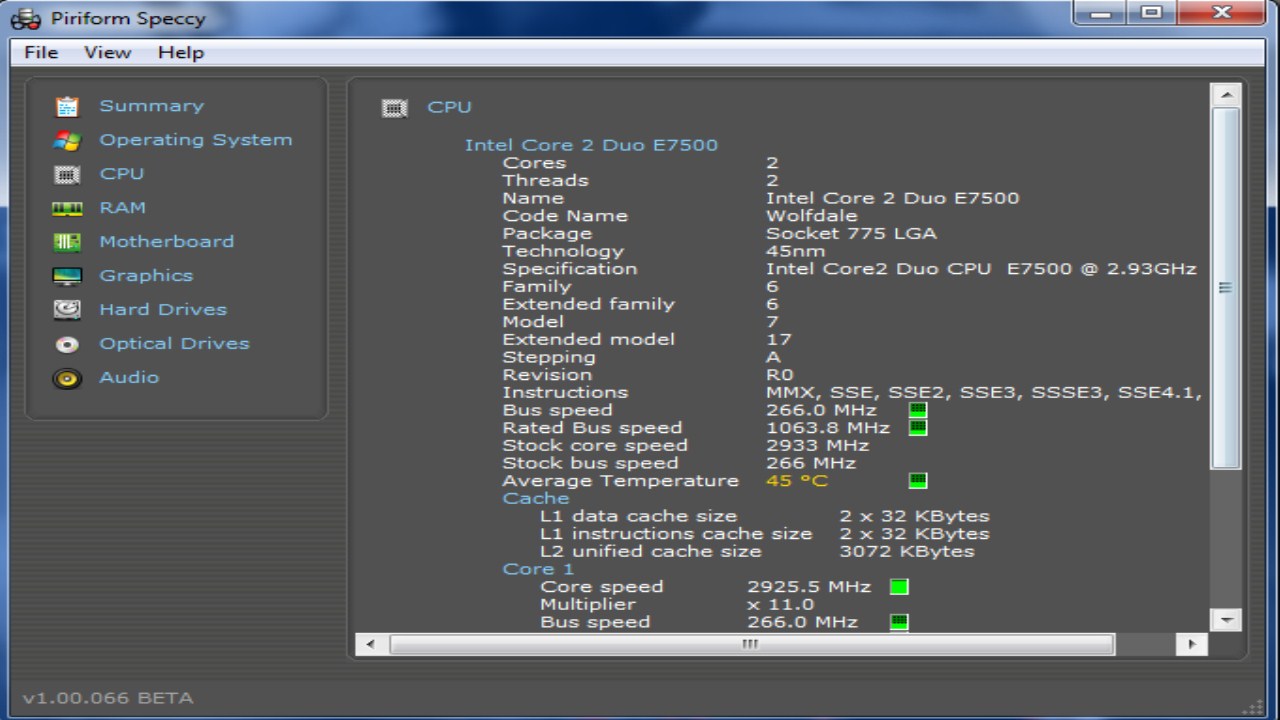Click the Summary sidebar icon
1280x720 pixels.
[67, 107]
